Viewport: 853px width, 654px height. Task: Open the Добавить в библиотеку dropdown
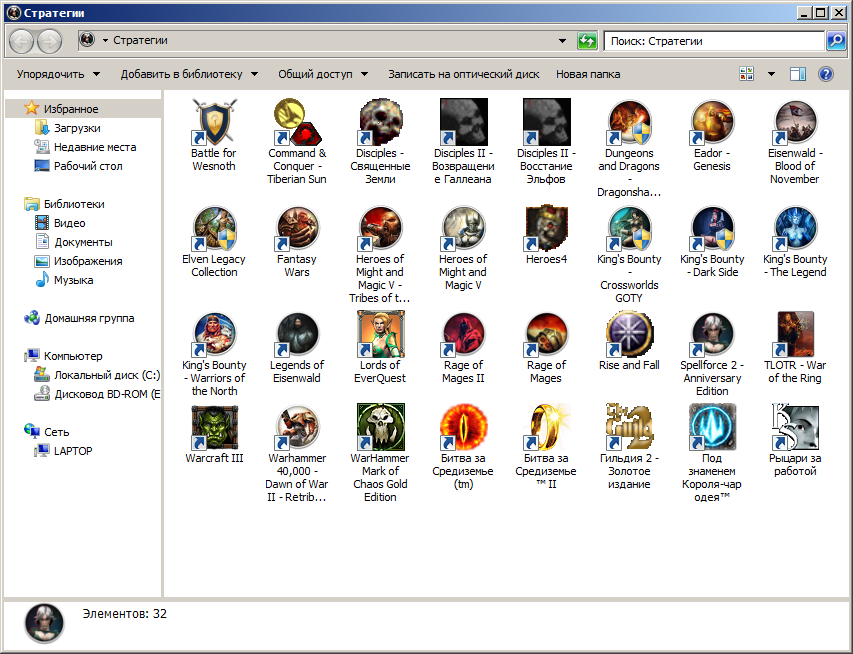tap(189, 74)
